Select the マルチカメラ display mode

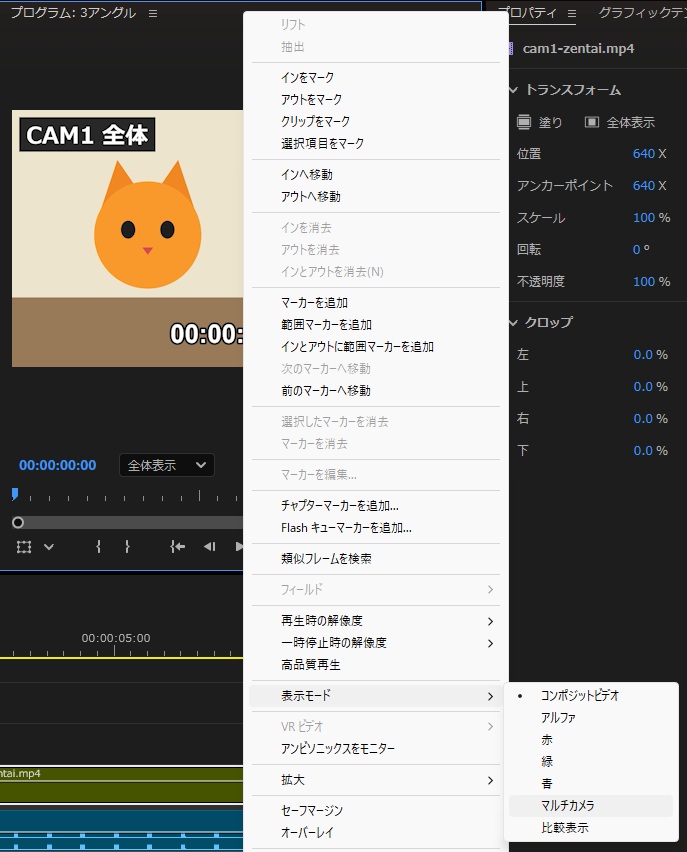[x=591, y=806]
